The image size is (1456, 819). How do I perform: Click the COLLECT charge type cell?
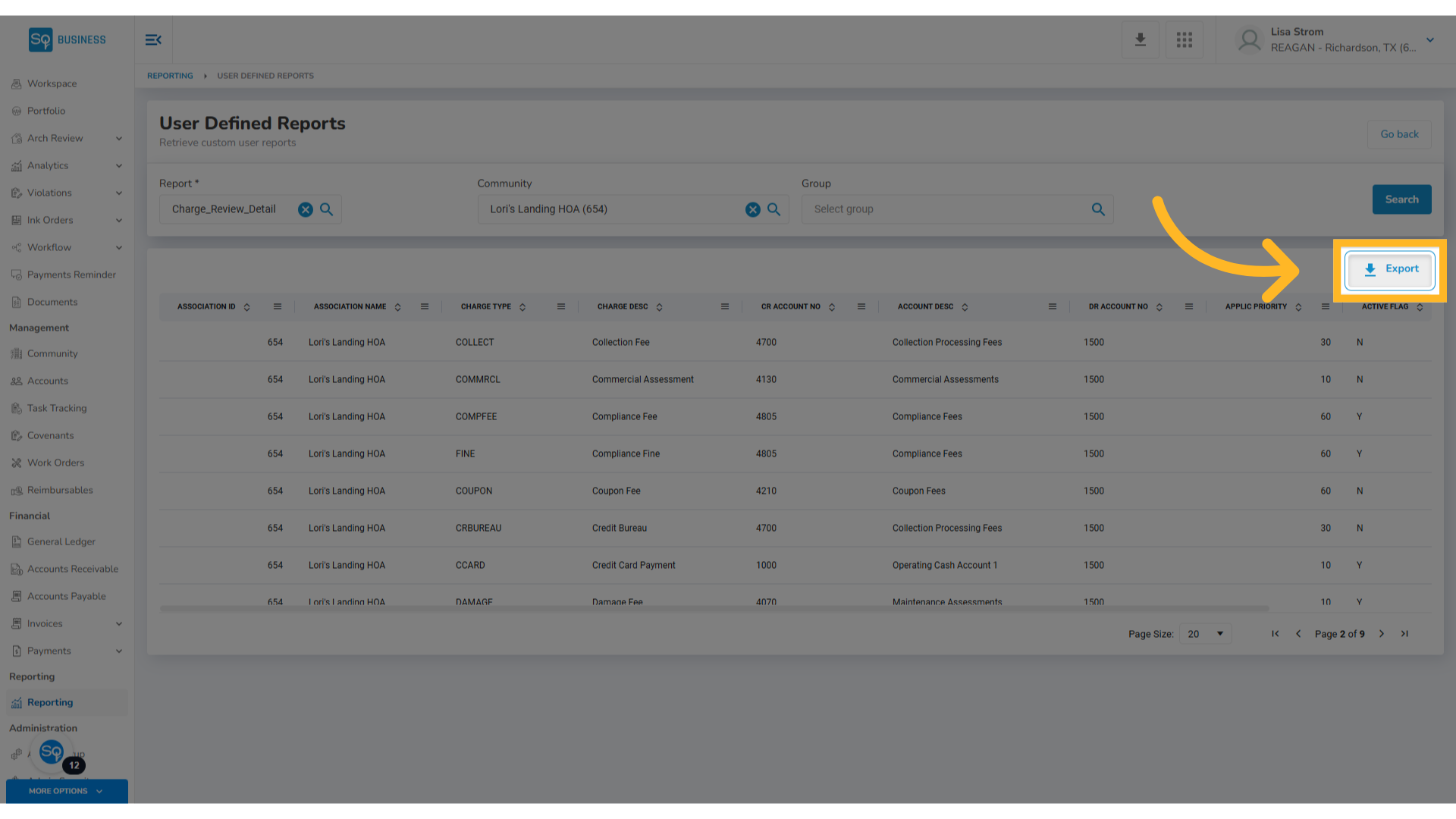475,343
